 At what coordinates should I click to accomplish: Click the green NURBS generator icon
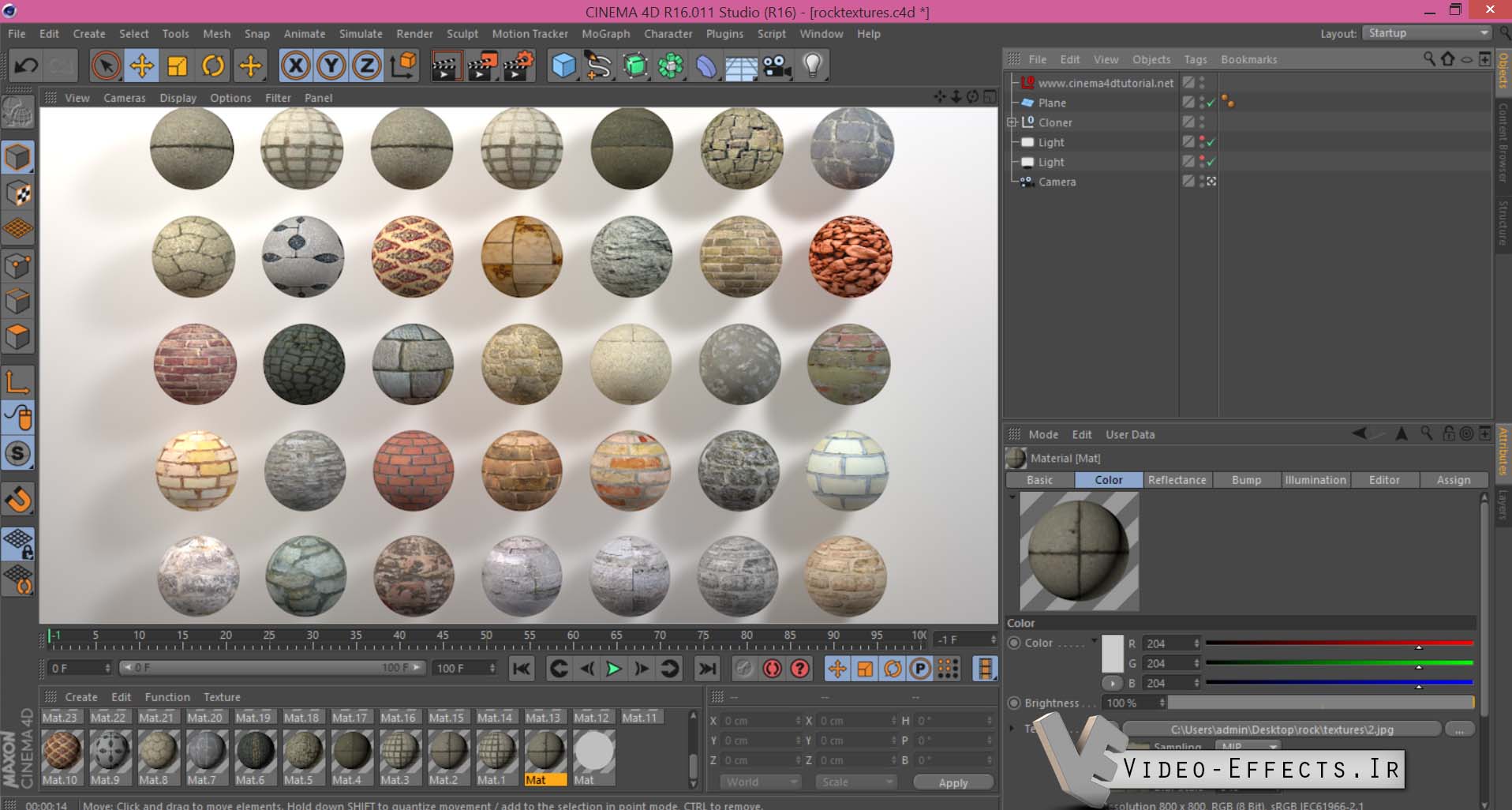point(635,66)
